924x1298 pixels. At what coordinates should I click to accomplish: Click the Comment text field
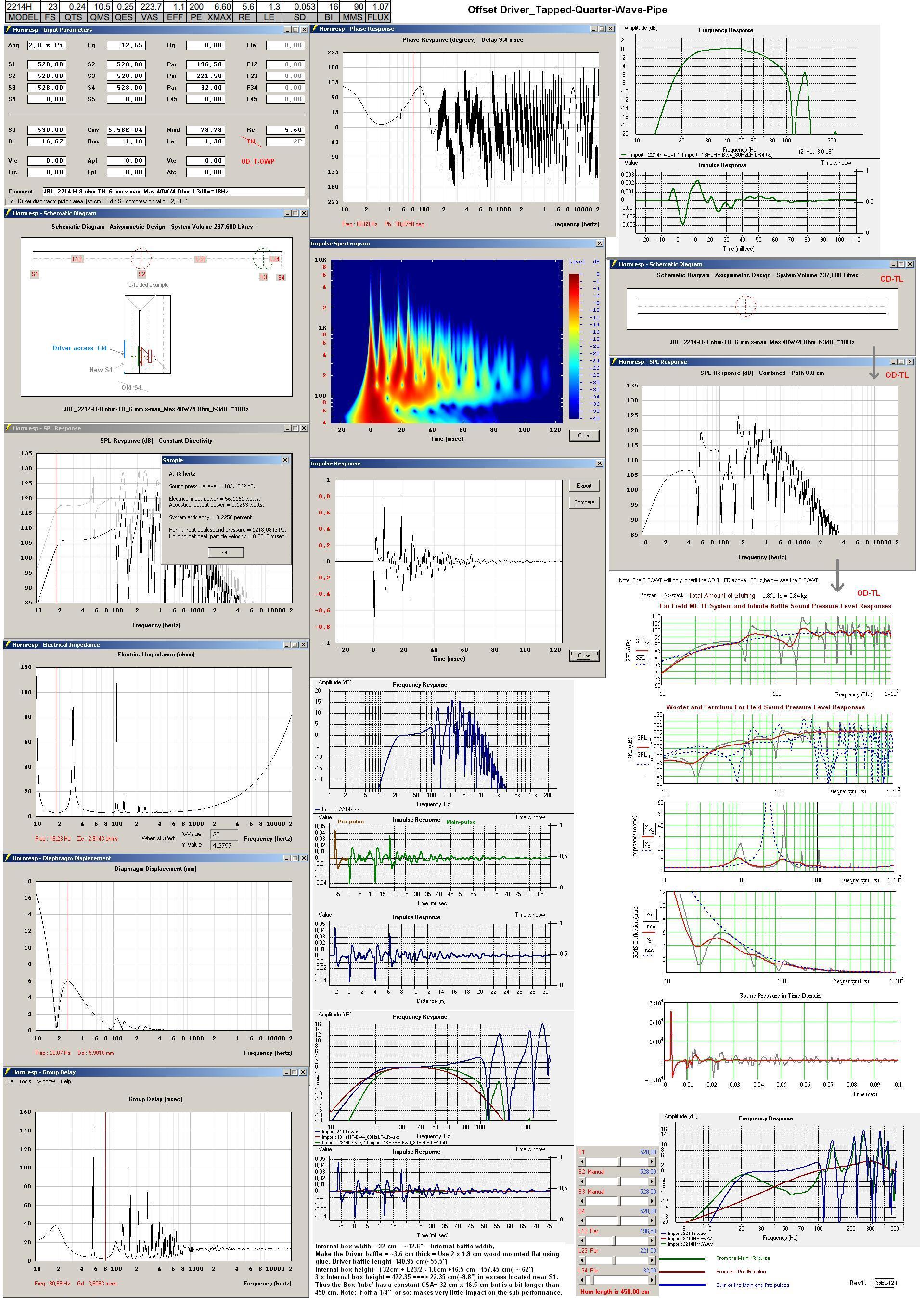click(174, 191)
